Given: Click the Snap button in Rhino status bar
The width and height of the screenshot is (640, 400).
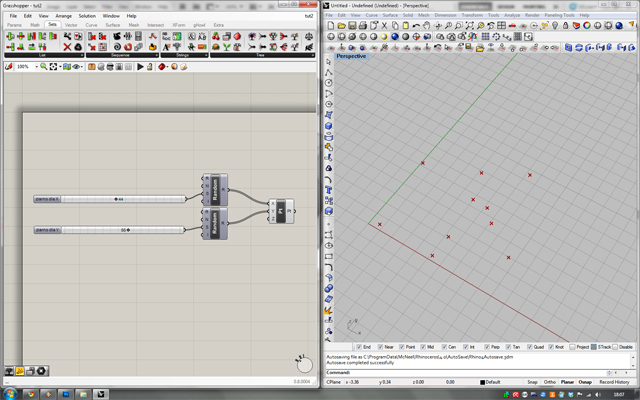Looking at the screenshot, I should [532, 382].
